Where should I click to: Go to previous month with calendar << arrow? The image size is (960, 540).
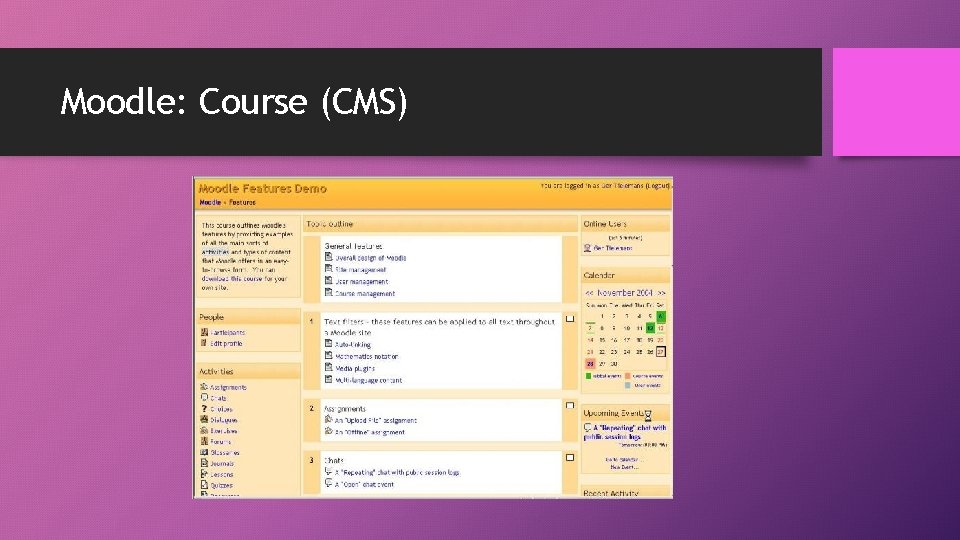pos(589,293)
